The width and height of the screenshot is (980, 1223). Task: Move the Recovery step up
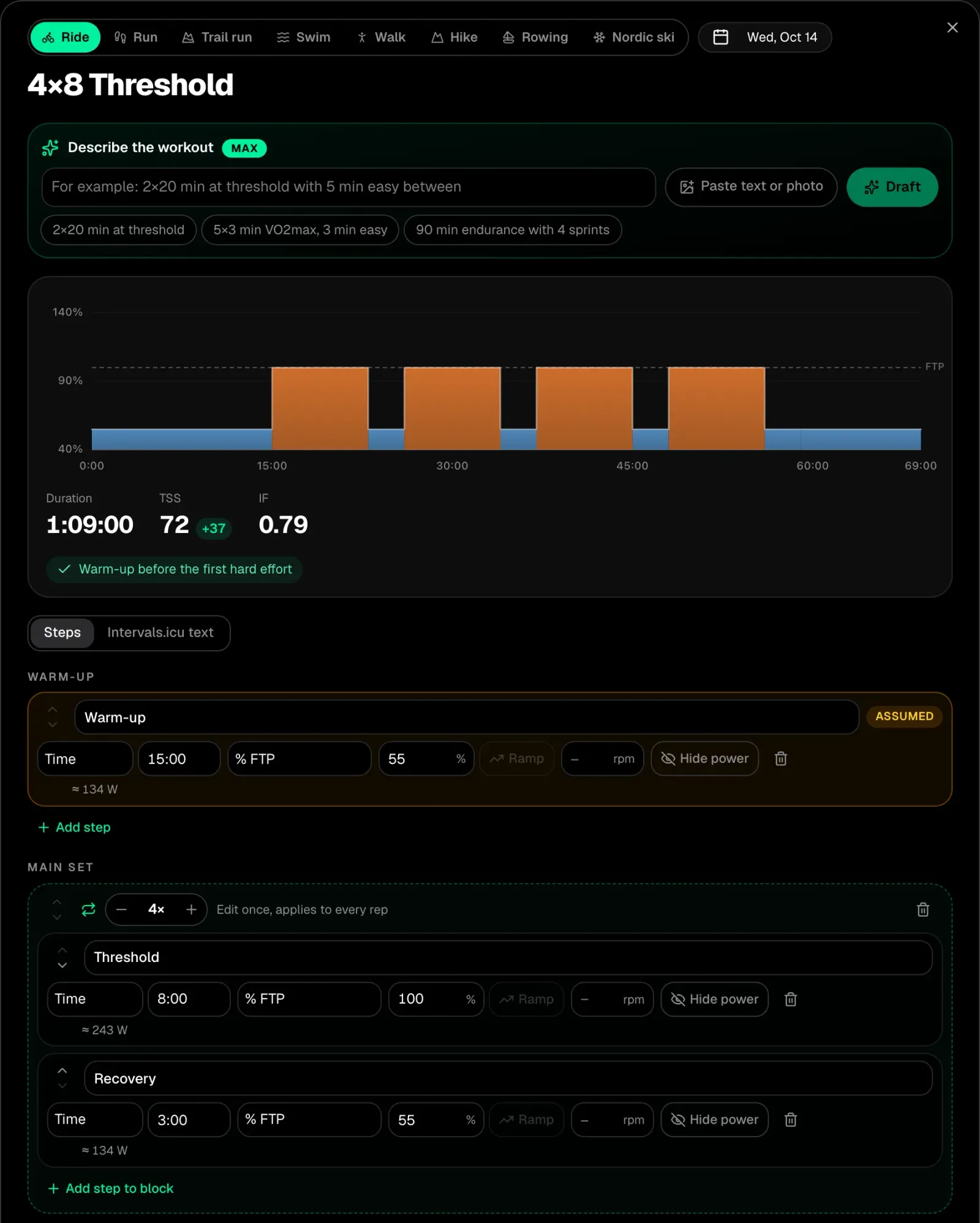62,1070
